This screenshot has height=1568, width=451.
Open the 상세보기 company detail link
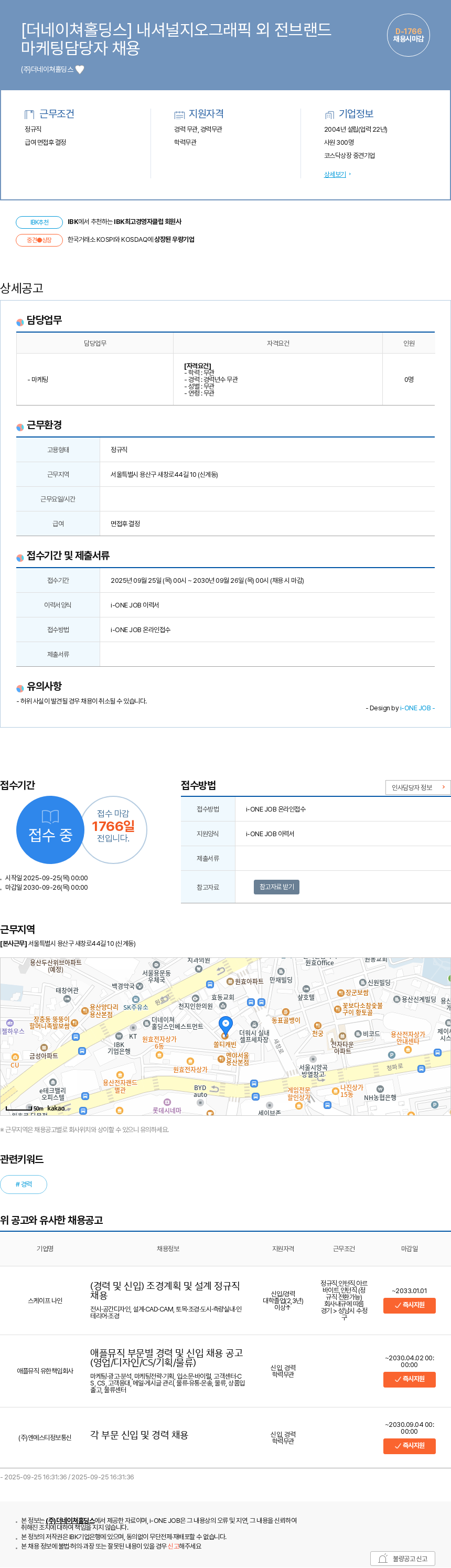click(335, 174)
